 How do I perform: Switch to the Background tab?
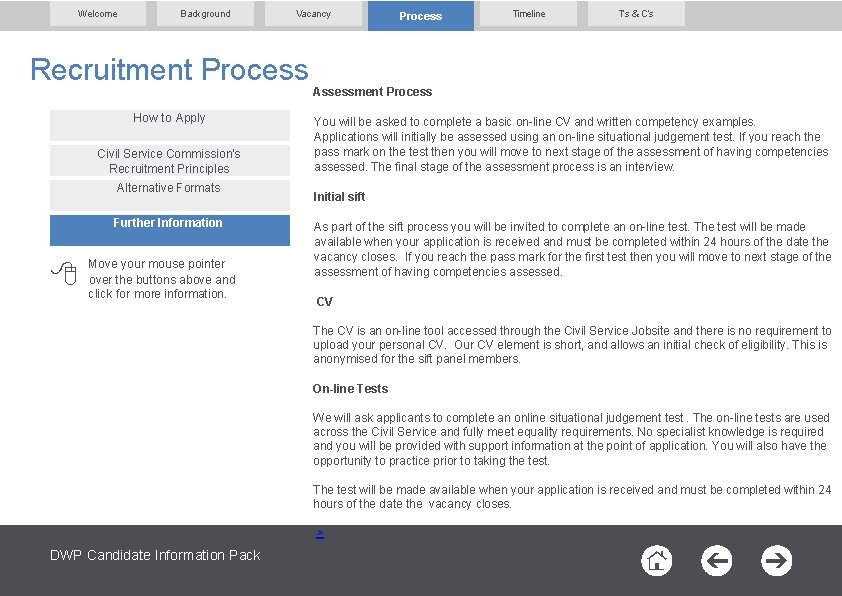pyautogui.click(x=205, y=13)
